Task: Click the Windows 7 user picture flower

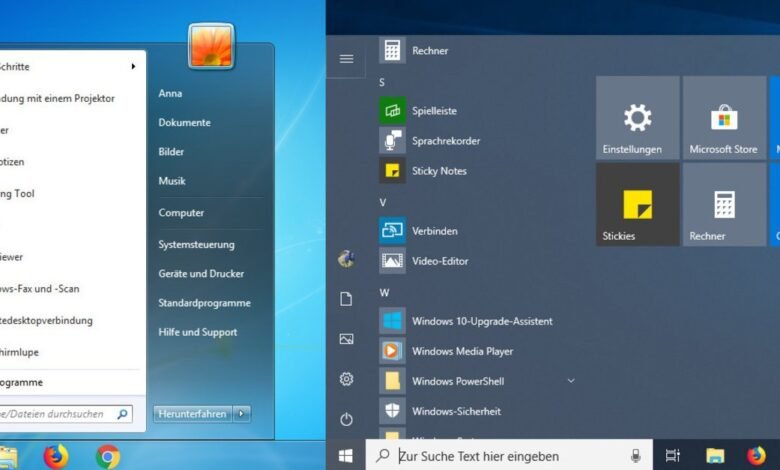Action: 211,46
